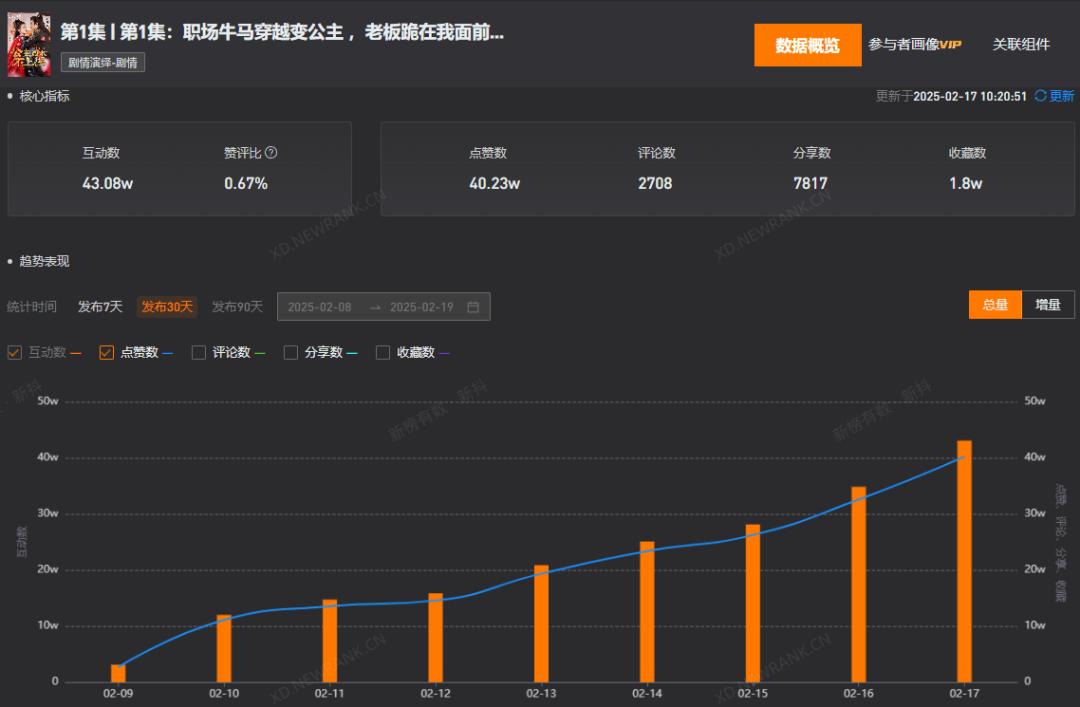Toggle the 互动数 checkbox
The width and height of the screenshot is (1080, 707).
point(14,352)
